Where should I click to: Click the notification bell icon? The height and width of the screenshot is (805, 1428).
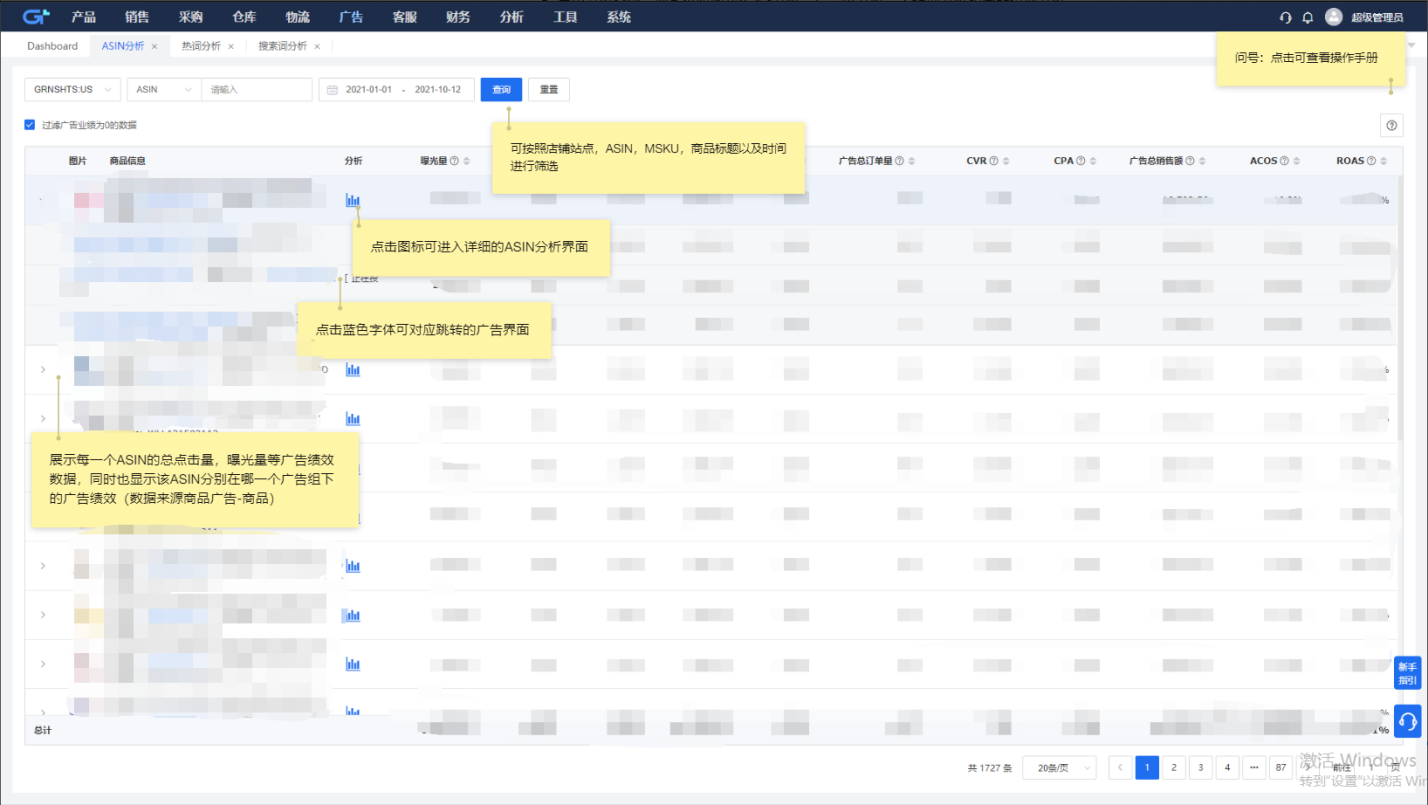(1308, 17)
